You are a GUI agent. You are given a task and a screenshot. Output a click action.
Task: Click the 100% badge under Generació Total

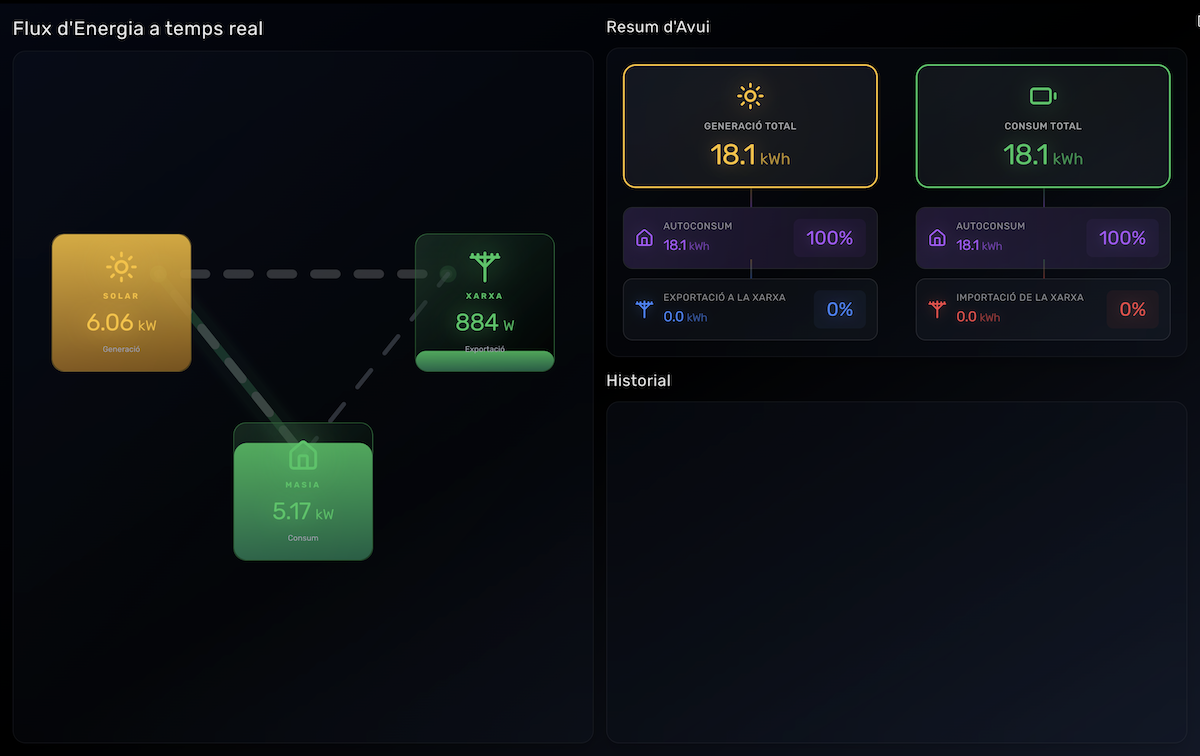(829, 238)
